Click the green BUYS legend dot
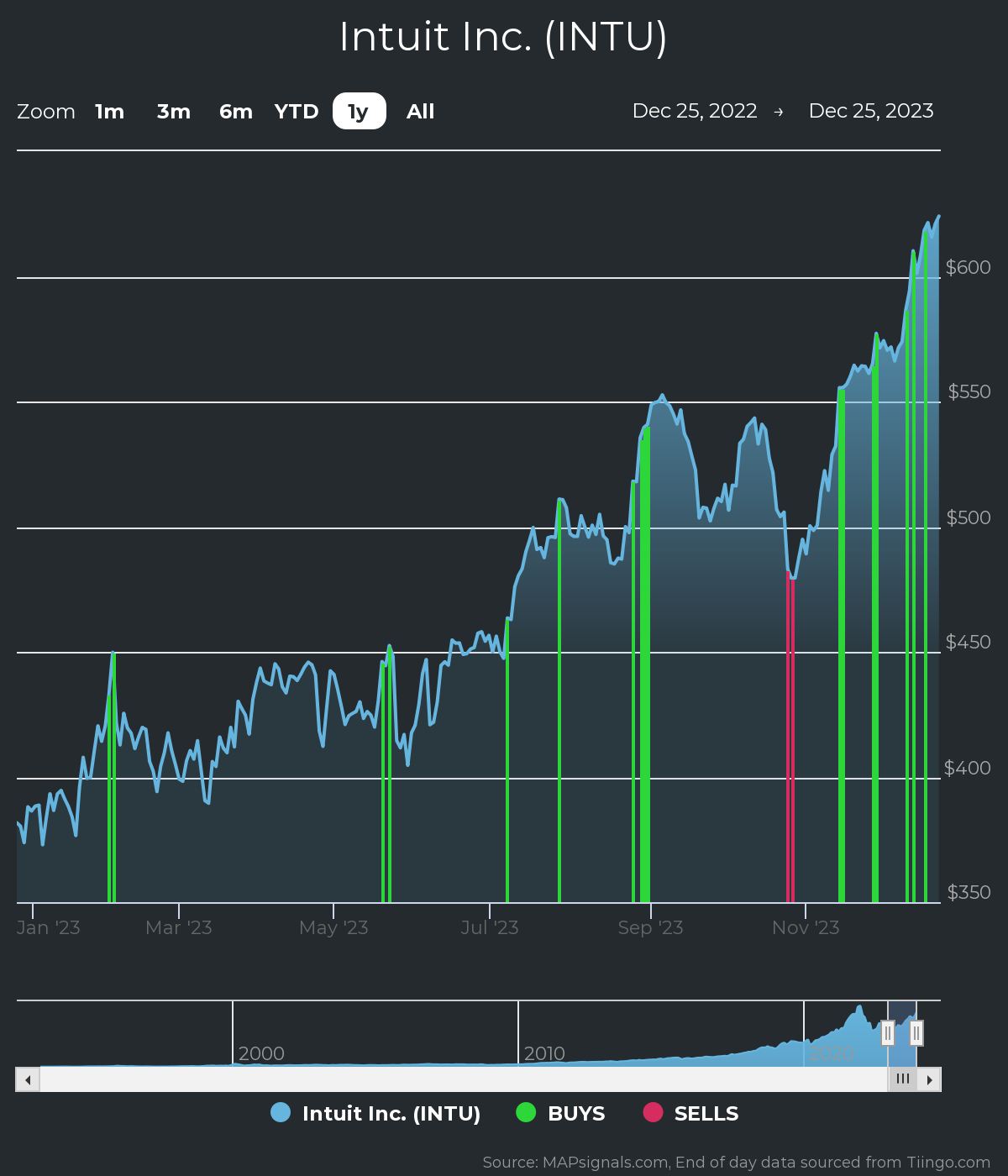The height and width of the screenshot is (1176, 1008). pos(526,1112)
